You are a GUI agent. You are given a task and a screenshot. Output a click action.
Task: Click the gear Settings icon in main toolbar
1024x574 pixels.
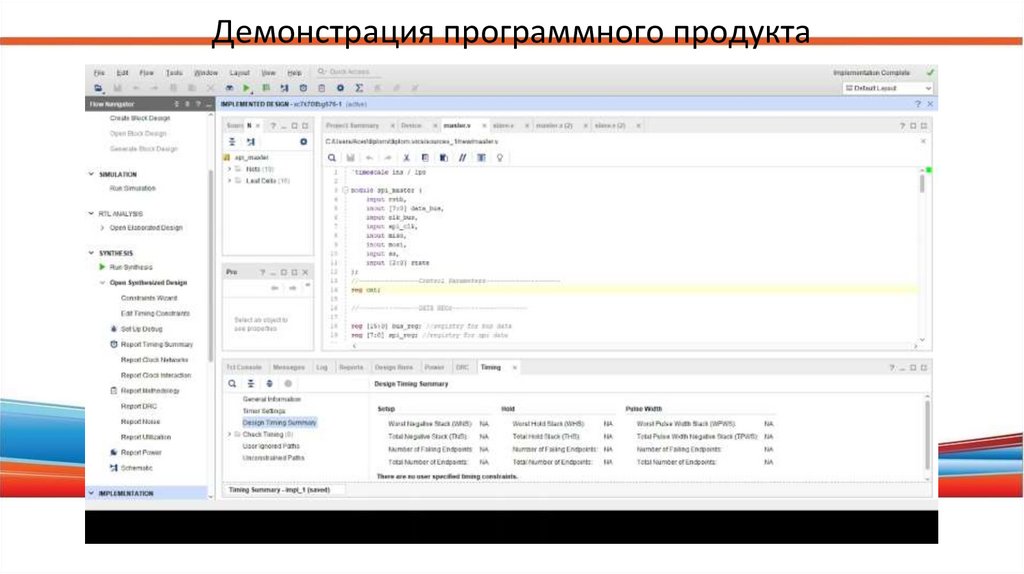pos(340,88)
